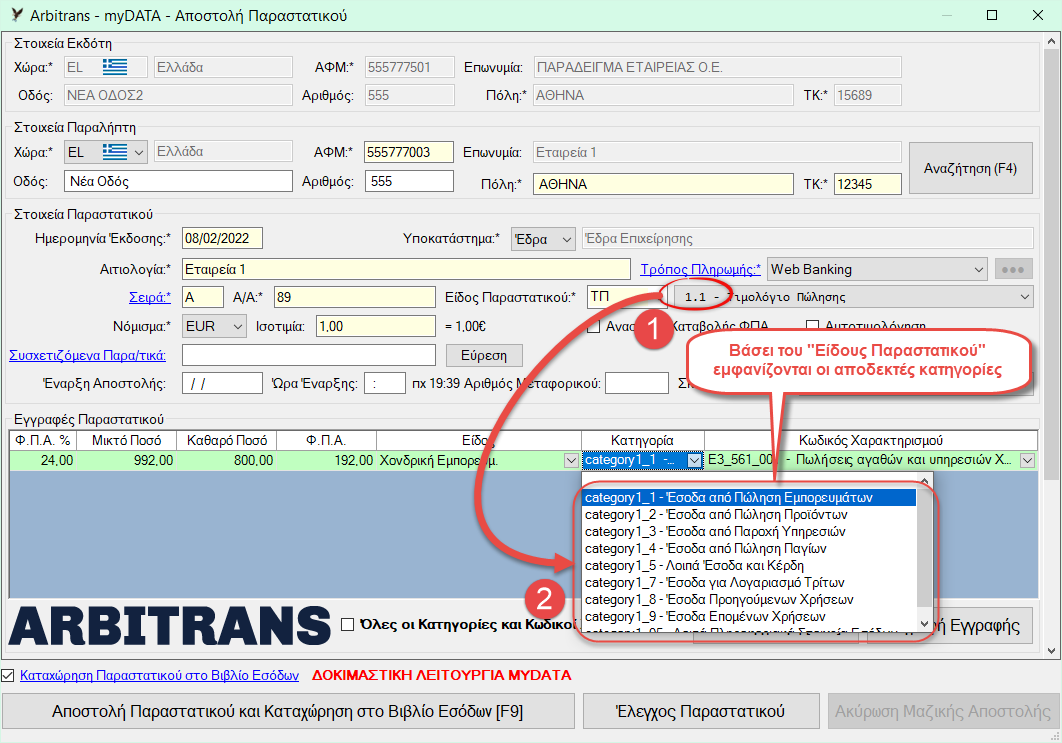Select category1_4 Έσοδα από Πώληση Παγίων
Image resolution: width=1062 pixels, height=743 pixels.
pos(748,549)
